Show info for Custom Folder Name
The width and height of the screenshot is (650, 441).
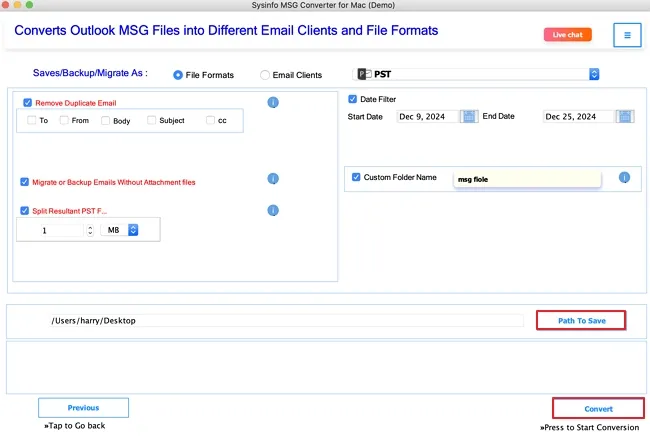tap(624, 177)
